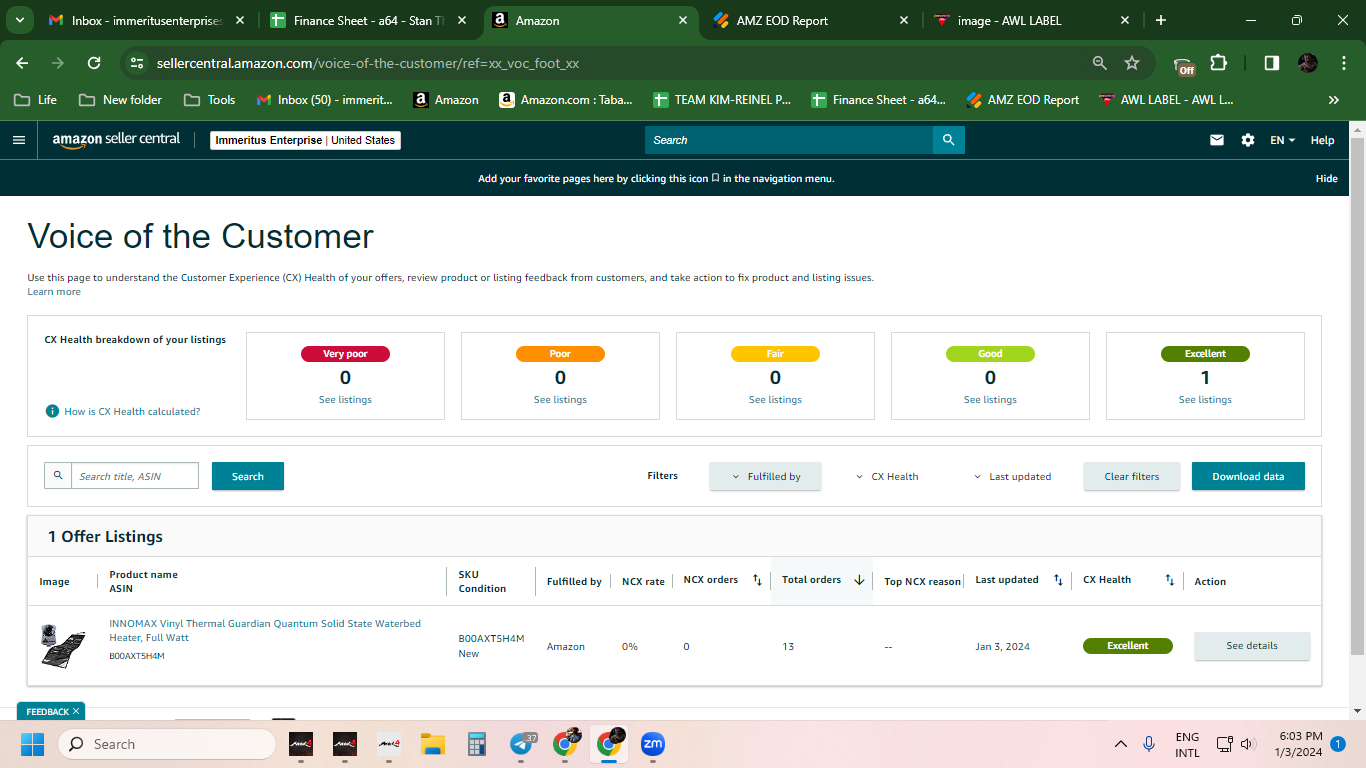See listings under the Excellent category
This screenshot has height=768, width=1366.
tap(1205, 400)
